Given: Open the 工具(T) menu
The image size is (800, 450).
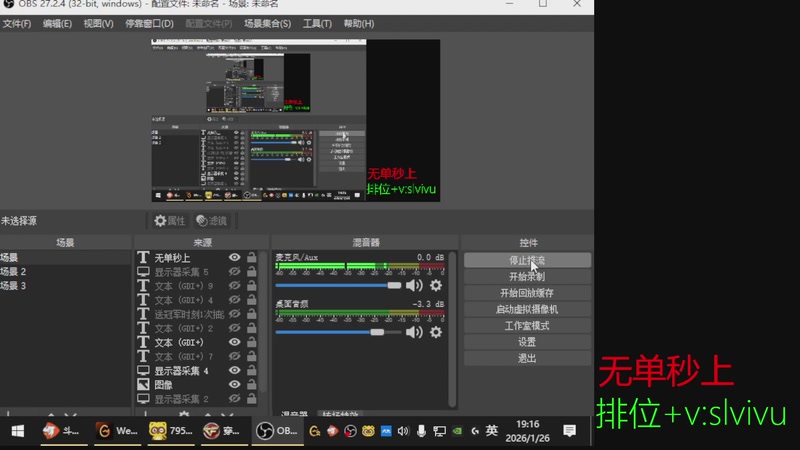Looking at the screenshot, I should pyautogui.click(x=317, y=23).
